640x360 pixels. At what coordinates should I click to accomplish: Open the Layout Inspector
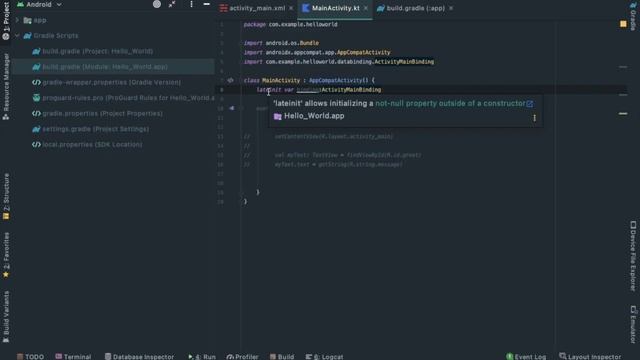click(x=590, y=356)
